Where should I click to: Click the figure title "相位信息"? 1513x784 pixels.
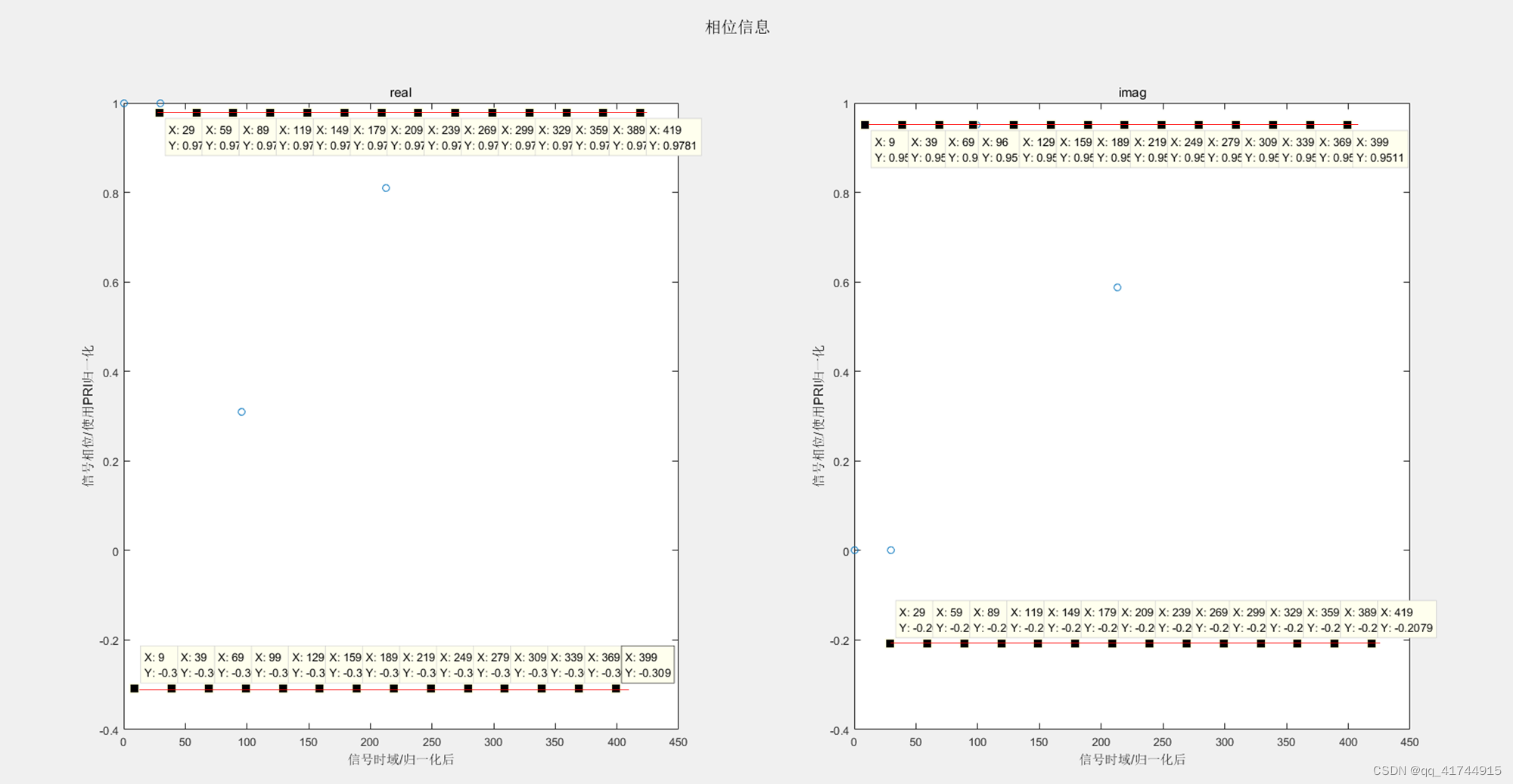[737, 27]
